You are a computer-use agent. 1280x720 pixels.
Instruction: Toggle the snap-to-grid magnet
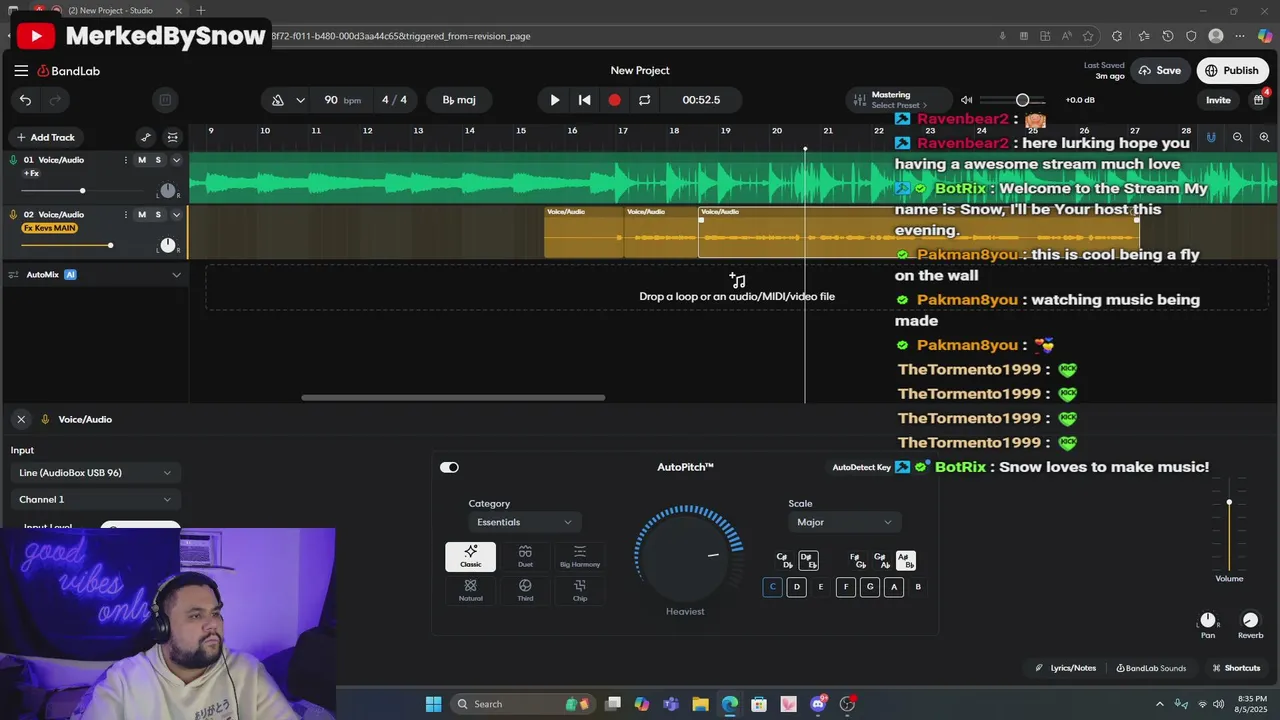1211,137
